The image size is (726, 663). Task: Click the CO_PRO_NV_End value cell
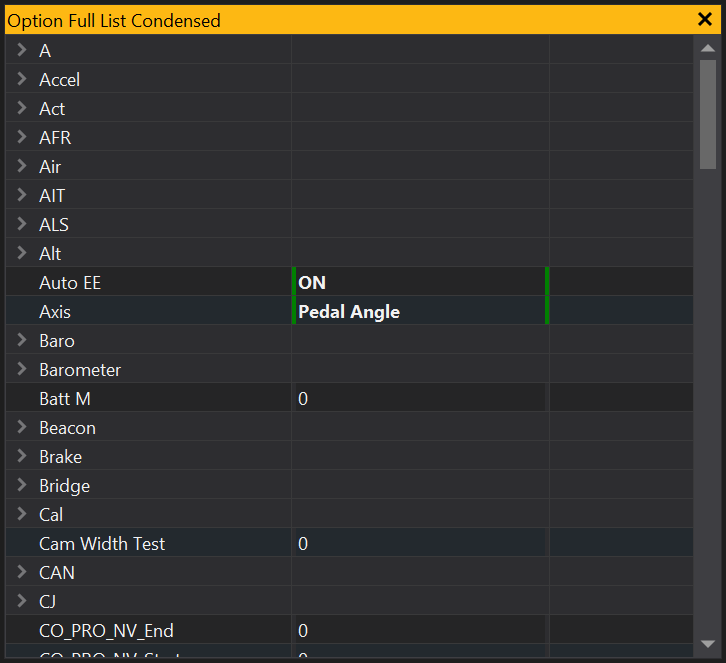pyautogui.click(x=418, y=631)
